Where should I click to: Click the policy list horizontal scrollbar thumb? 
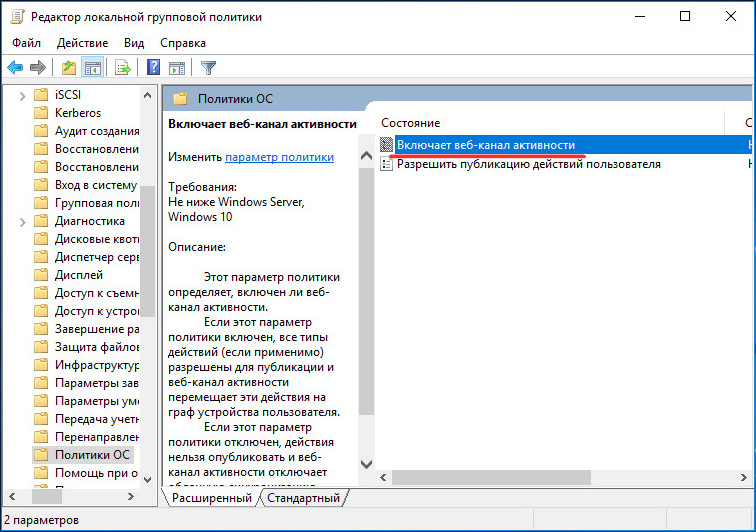(x=491, y=477)
